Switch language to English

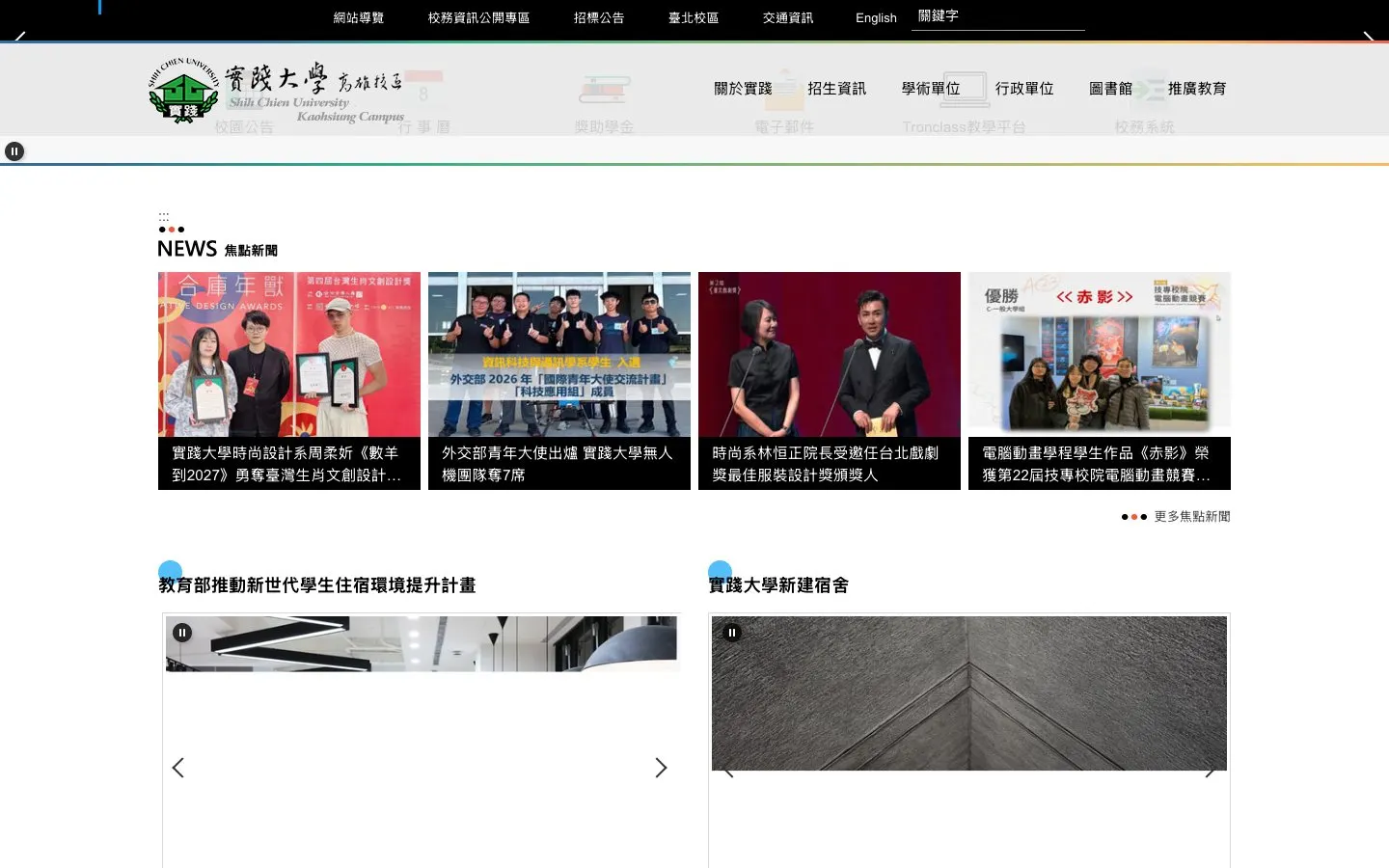876,17
